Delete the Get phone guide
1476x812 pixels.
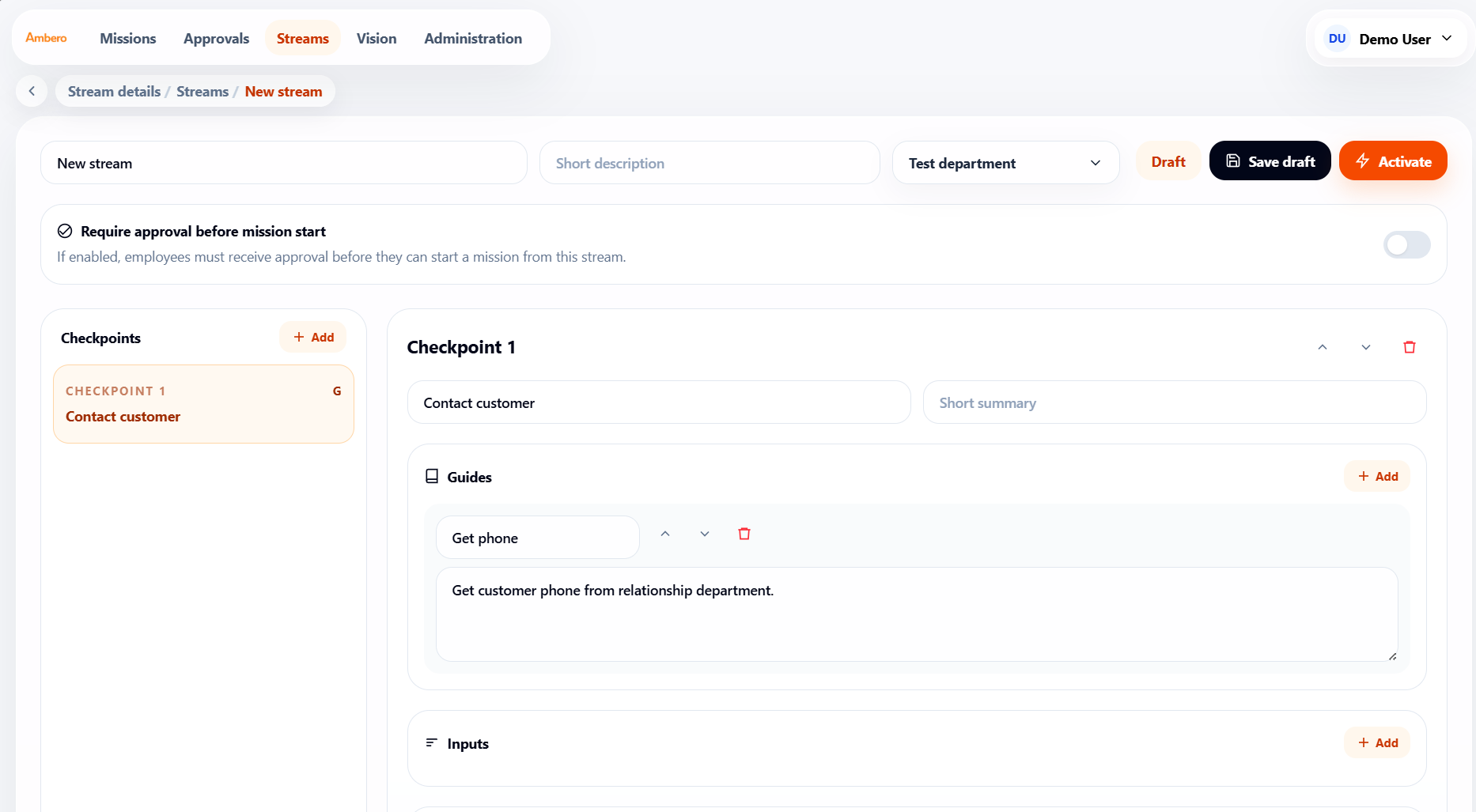[744, 534]
